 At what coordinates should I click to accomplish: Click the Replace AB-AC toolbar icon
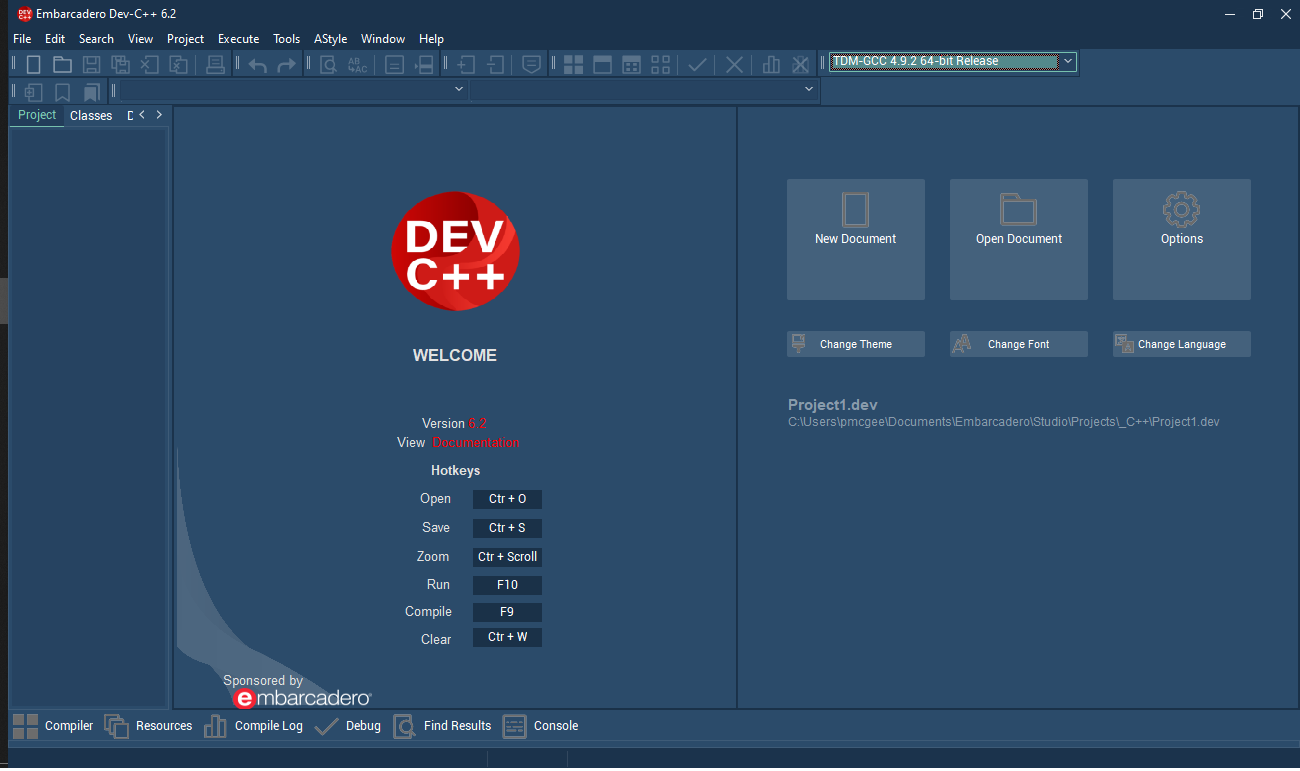[x=357, y=65]
